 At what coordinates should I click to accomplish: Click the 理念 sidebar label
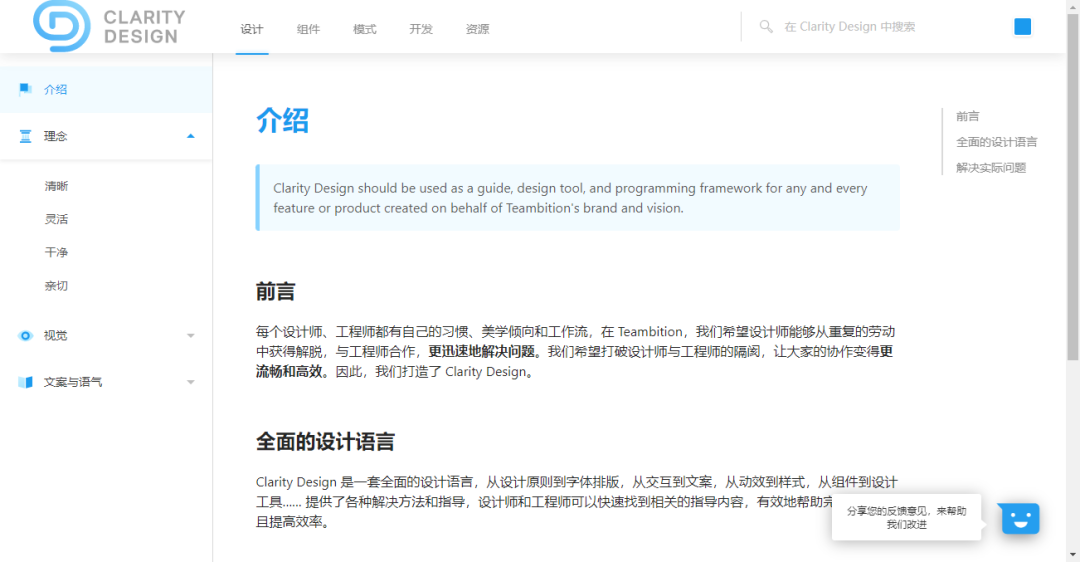point(56,136)
